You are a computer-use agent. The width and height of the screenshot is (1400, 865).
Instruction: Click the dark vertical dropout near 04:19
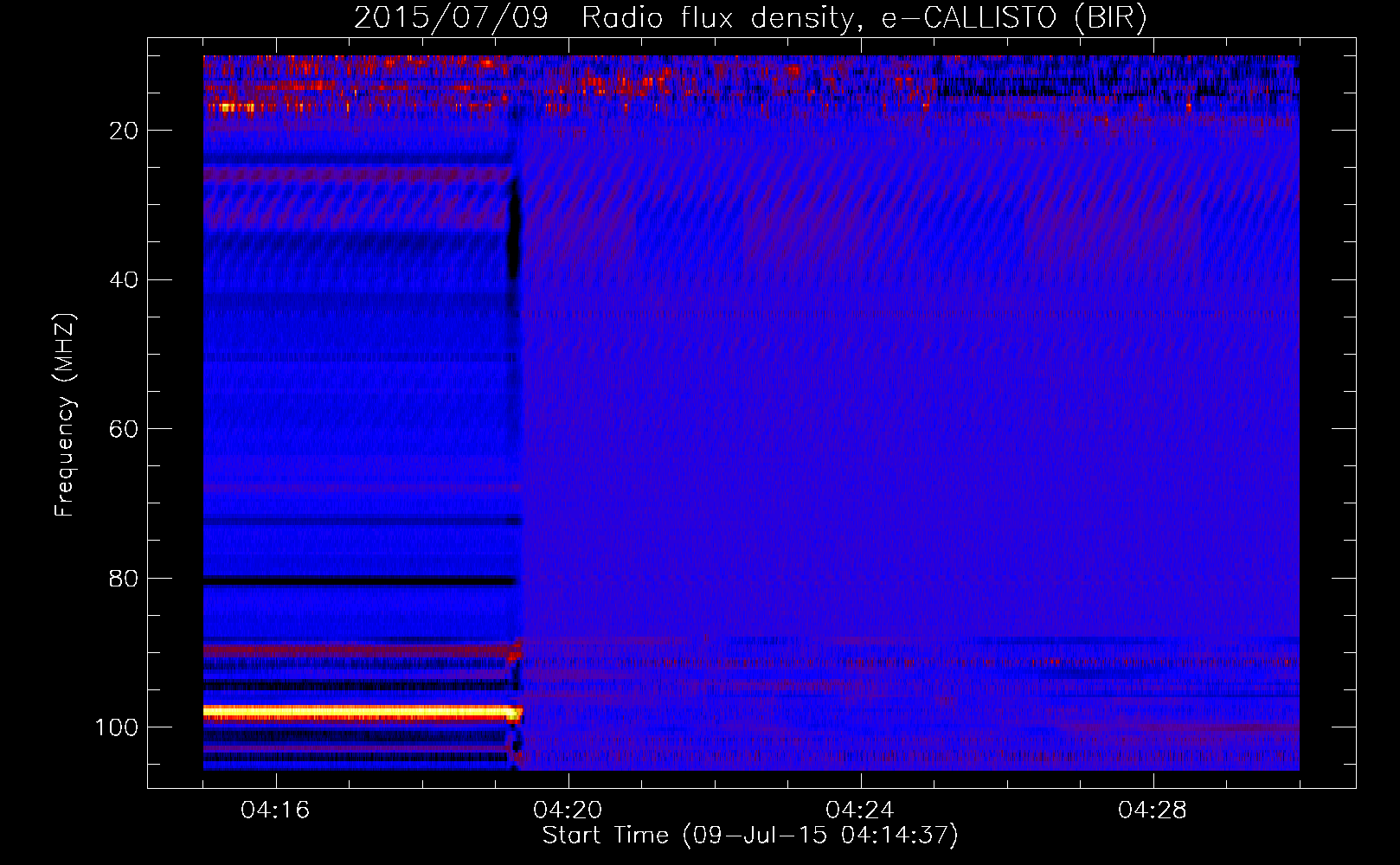tap(514, 230)
